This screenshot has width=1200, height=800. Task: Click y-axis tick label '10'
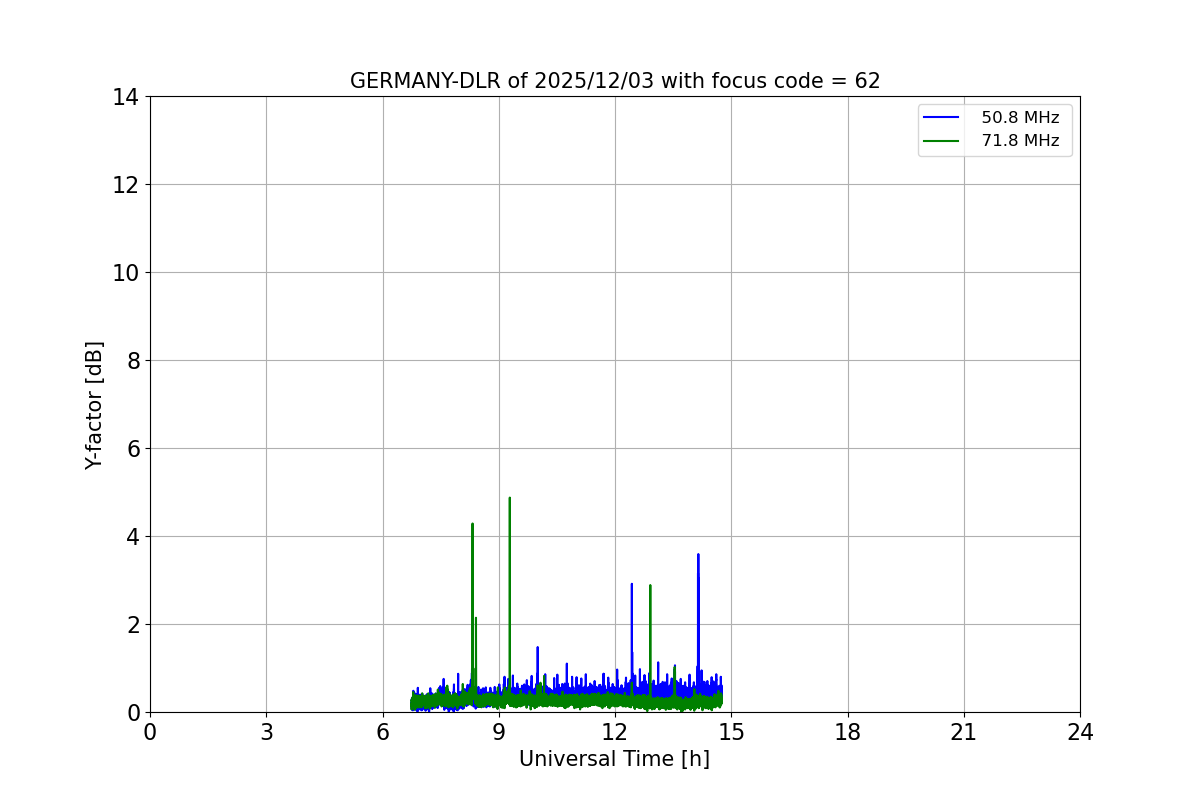tap(126, 273)
